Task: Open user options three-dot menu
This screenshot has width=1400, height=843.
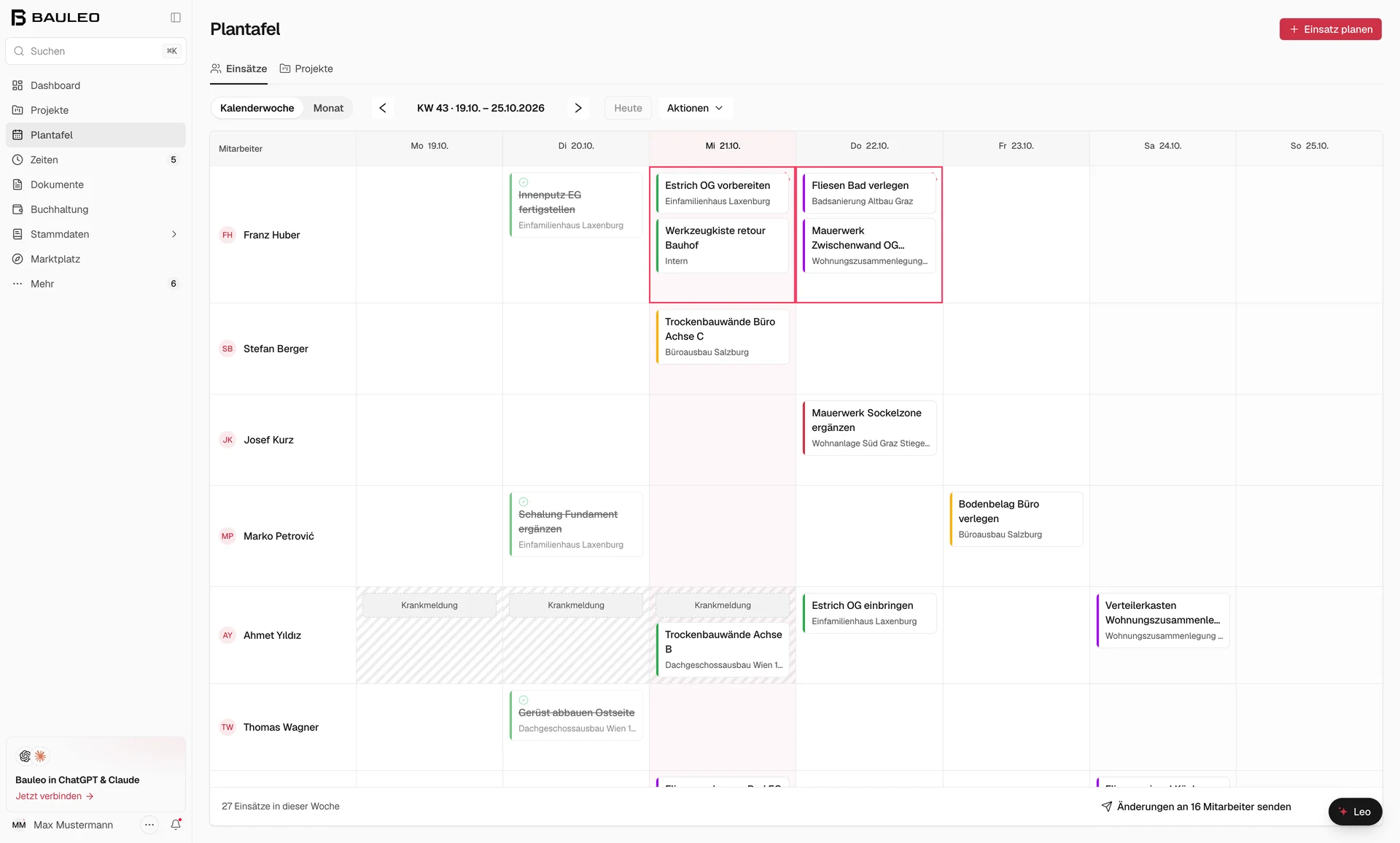Action: (149, 825)
